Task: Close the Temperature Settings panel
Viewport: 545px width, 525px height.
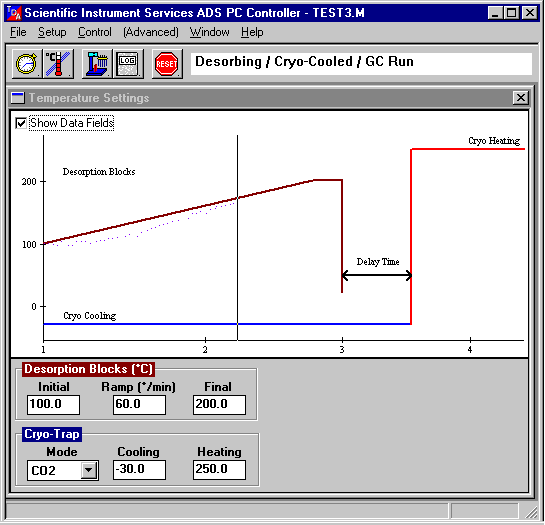Action: pos(520,98)
